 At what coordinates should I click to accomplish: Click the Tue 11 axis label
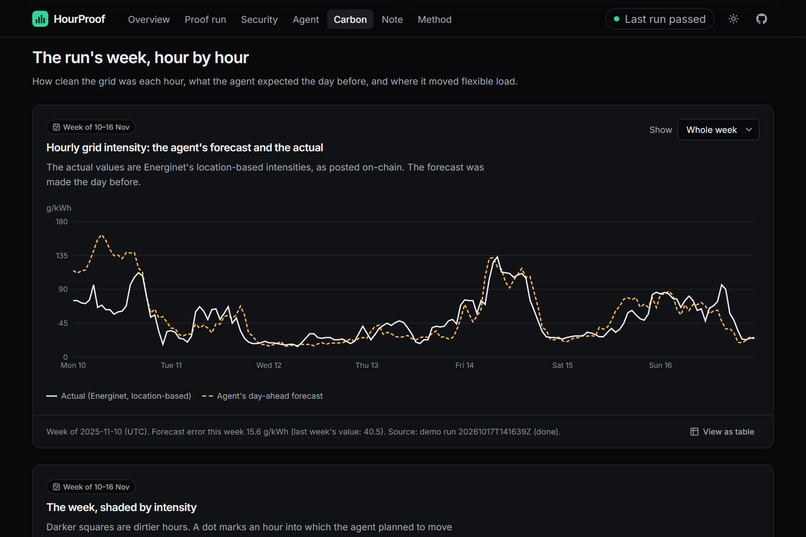[x=171, y=365]
